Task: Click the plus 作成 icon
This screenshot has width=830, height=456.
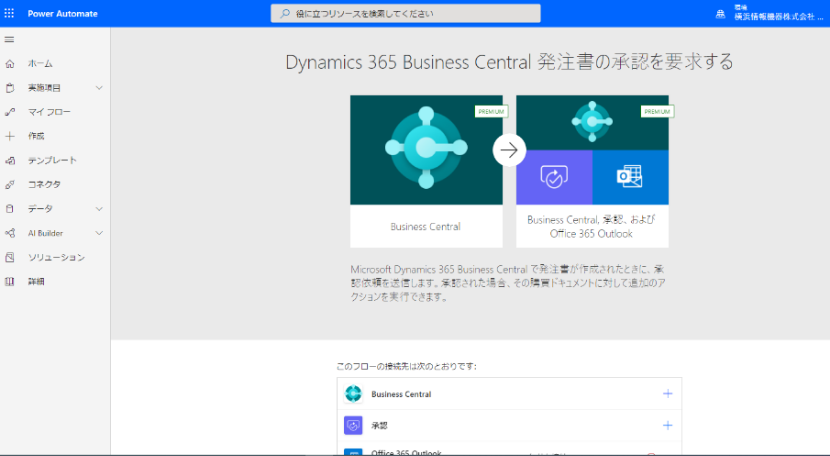Action: (x=10, y=136)
